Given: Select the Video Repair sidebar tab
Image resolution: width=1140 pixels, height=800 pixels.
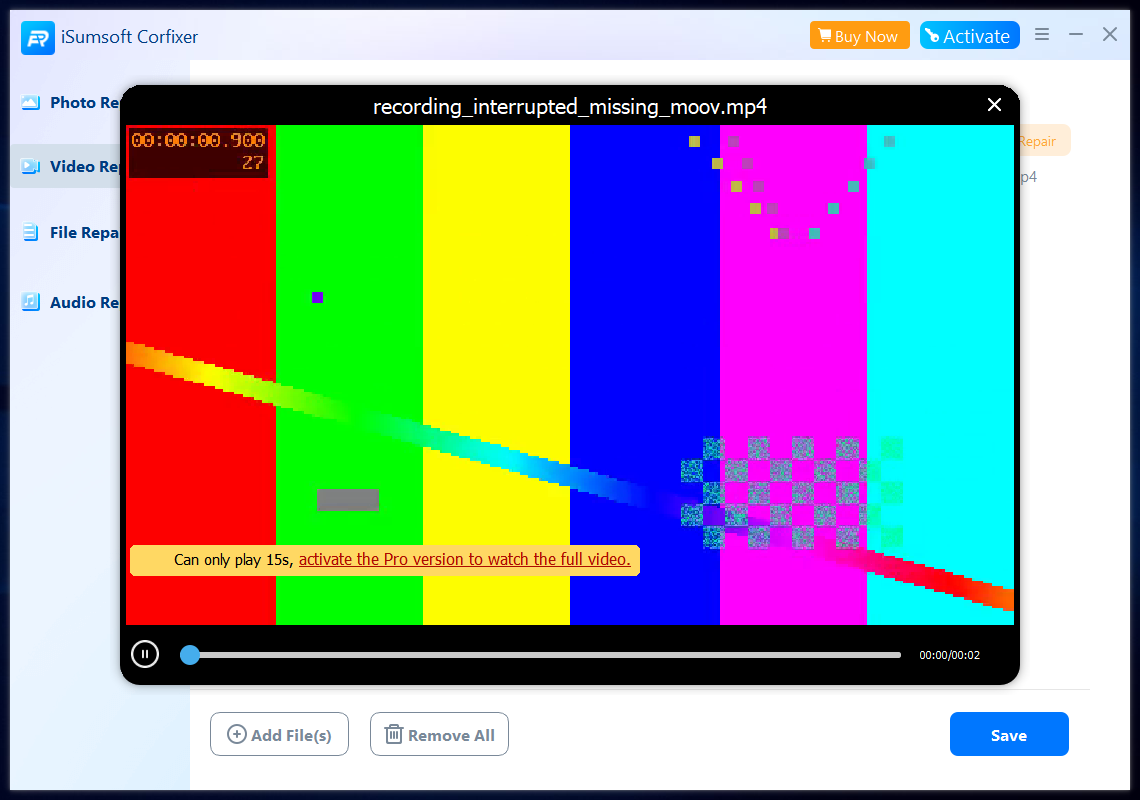Looking at the screenshot, I should pyautogui.click(x=66, y=167).
